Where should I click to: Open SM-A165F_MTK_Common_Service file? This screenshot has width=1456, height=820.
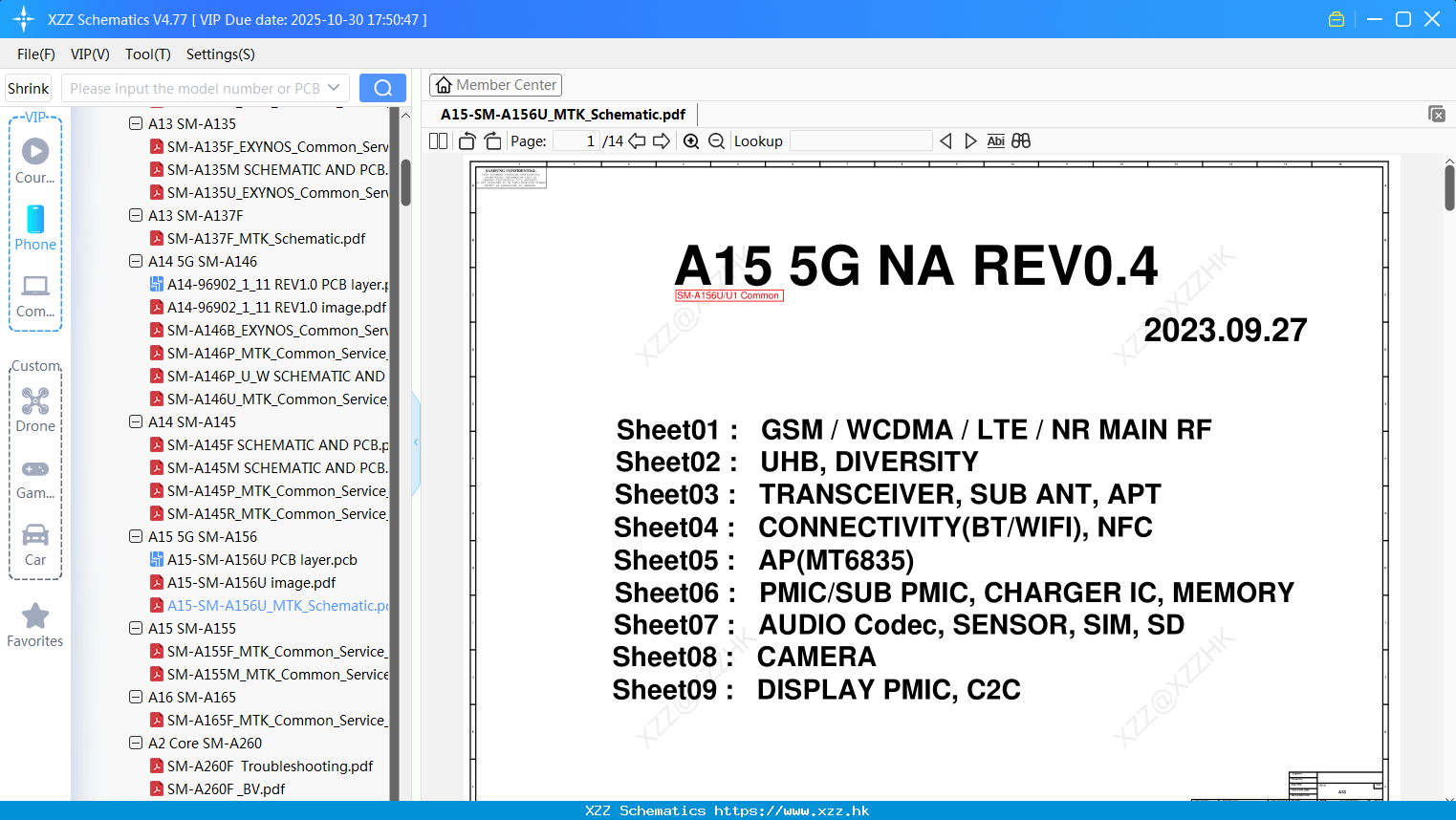(x=270, y=721)
